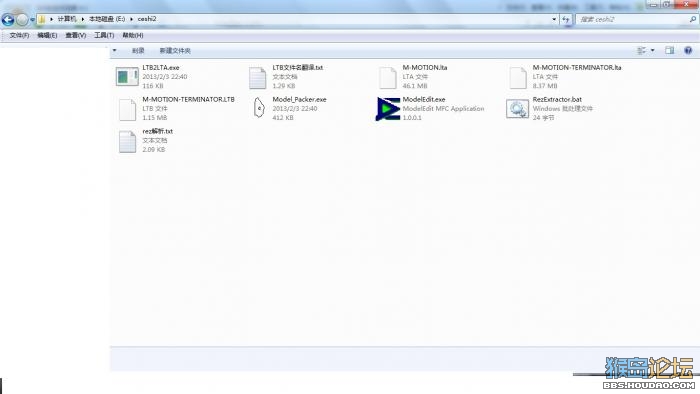Select the Model_Packer.exe file icon

coord(258,108)
